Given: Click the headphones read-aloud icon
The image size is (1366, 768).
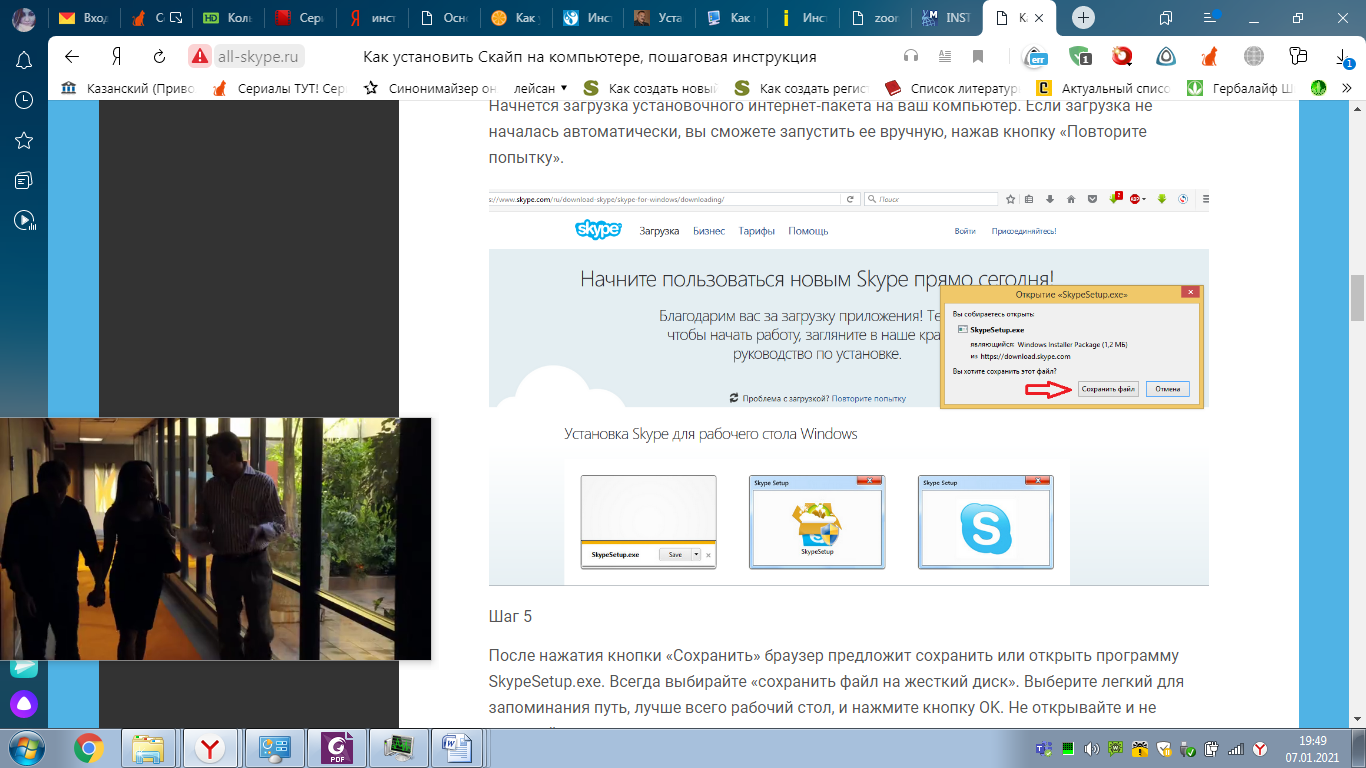Looking at the screenshot, I should click(911, 56).
